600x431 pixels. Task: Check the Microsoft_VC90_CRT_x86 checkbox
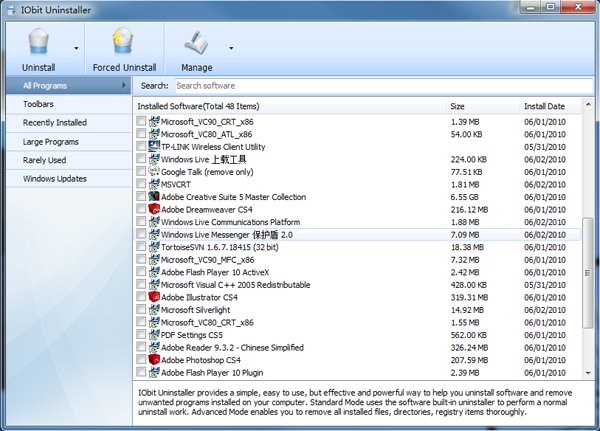click(x=141, y=121)
